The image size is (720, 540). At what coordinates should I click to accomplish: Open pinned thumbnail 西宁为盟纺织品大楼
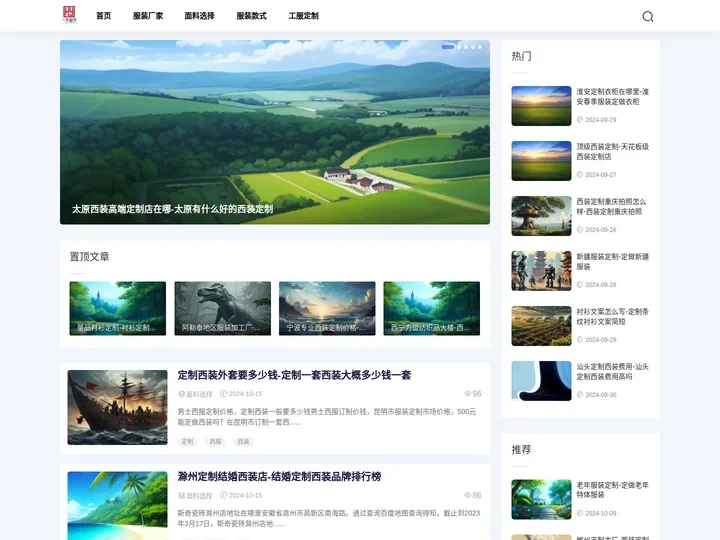(x=432, y=308)
